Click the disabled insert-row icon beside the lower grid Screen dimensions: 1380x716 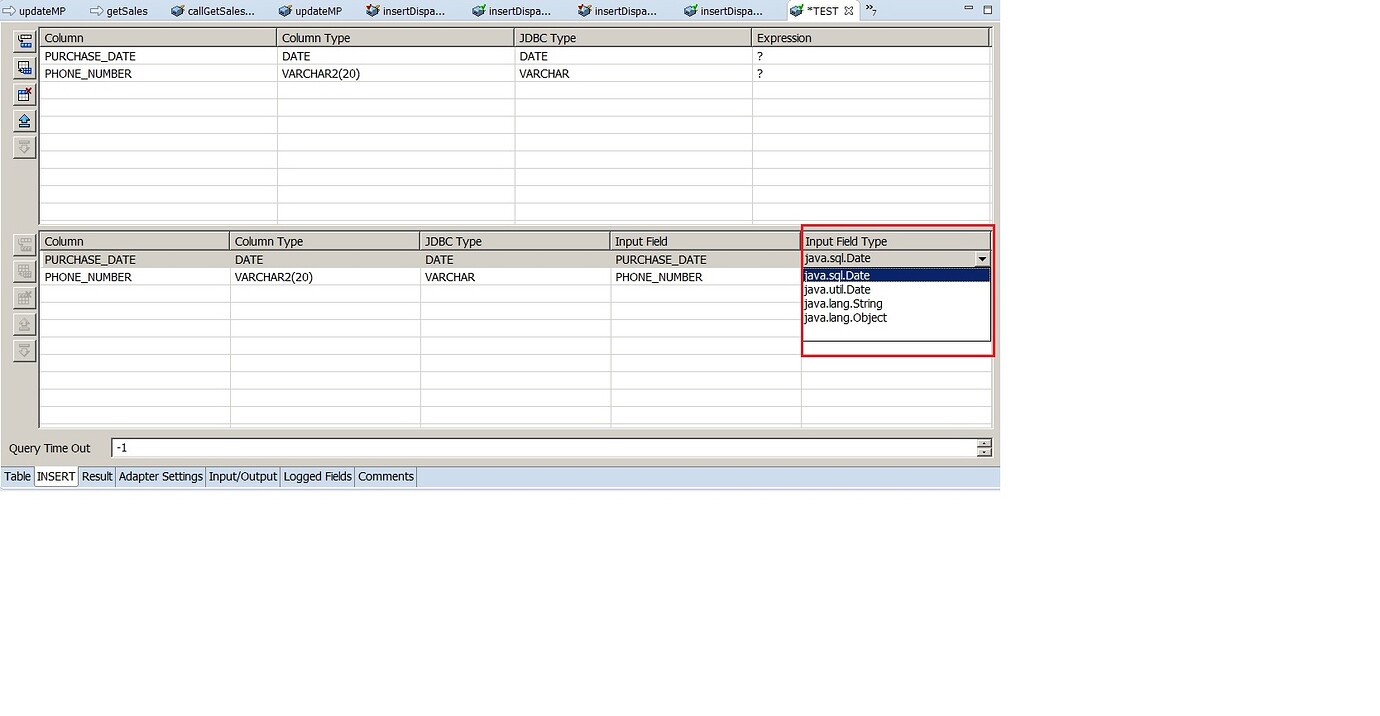tap(25, 271)
